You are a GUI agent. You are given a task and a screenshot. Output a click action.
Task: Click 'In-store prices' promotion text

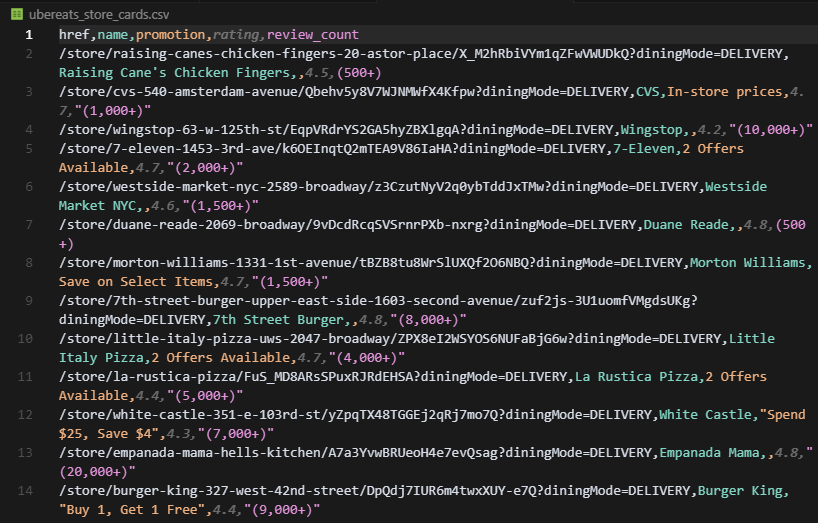pyautogui.click(x=725, y=91)
